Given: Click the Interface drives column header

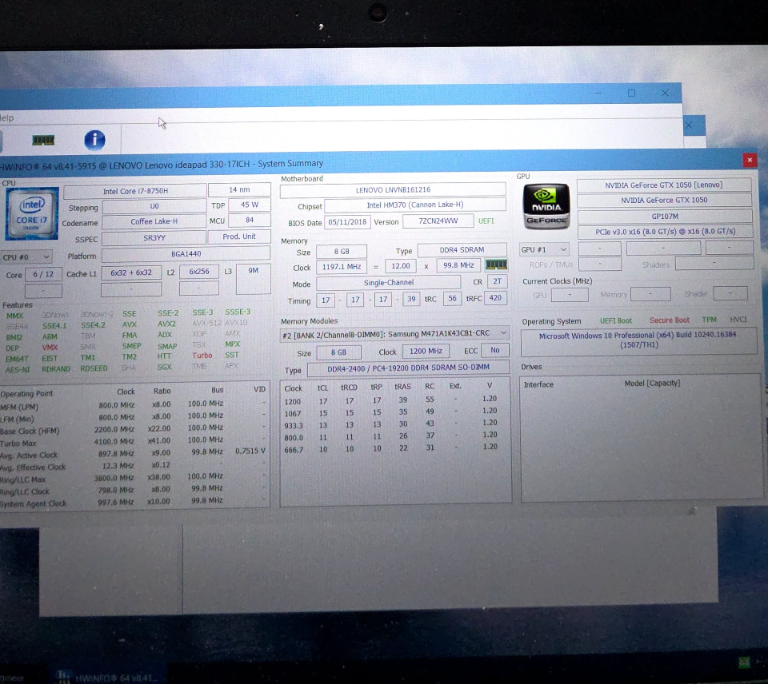Looking at the screenshot, I should pyautogui.click(x=538, y=385).
